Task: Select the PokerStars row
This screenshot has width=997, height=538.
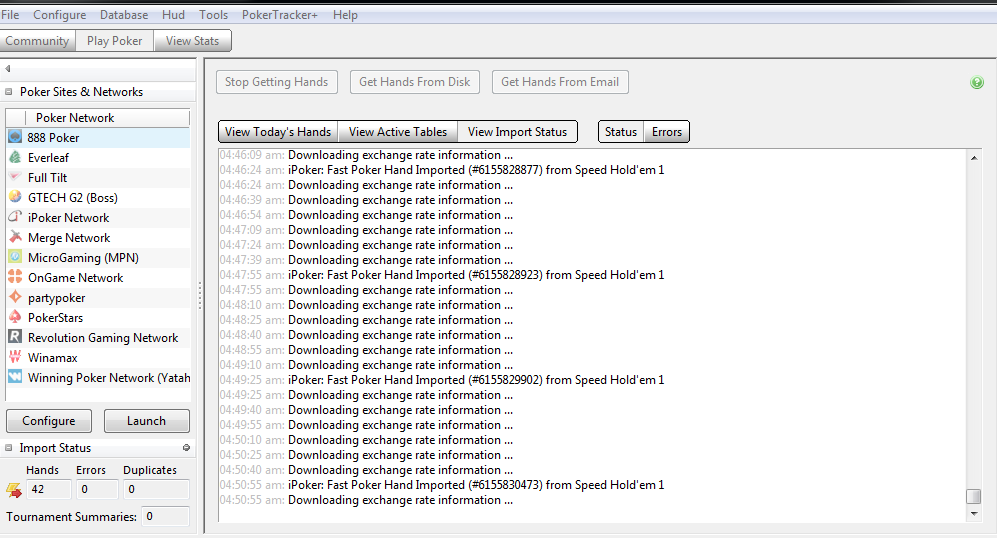Action: pyautogui.click(x=99, y=317)
